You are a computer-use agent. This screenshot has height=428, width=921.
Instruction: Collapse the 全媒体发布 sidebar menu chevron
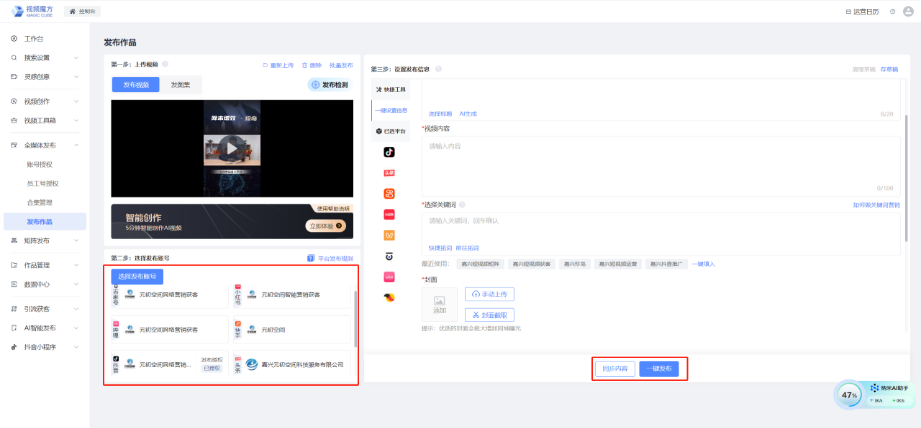click(76, 145)
